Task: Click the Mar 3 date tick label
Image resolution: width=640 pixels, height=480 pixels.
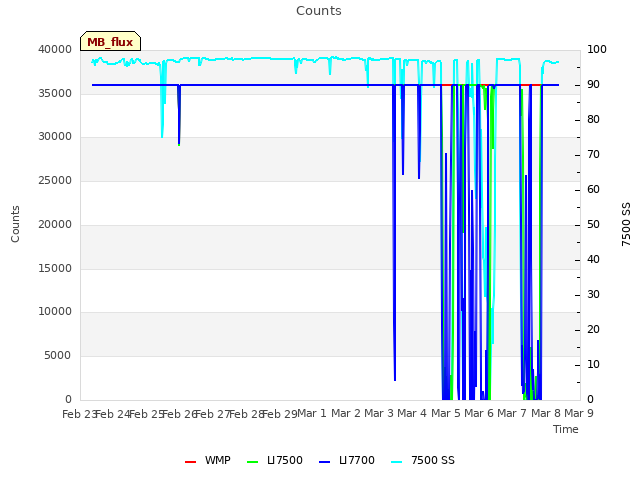Action: coord(379,413)
